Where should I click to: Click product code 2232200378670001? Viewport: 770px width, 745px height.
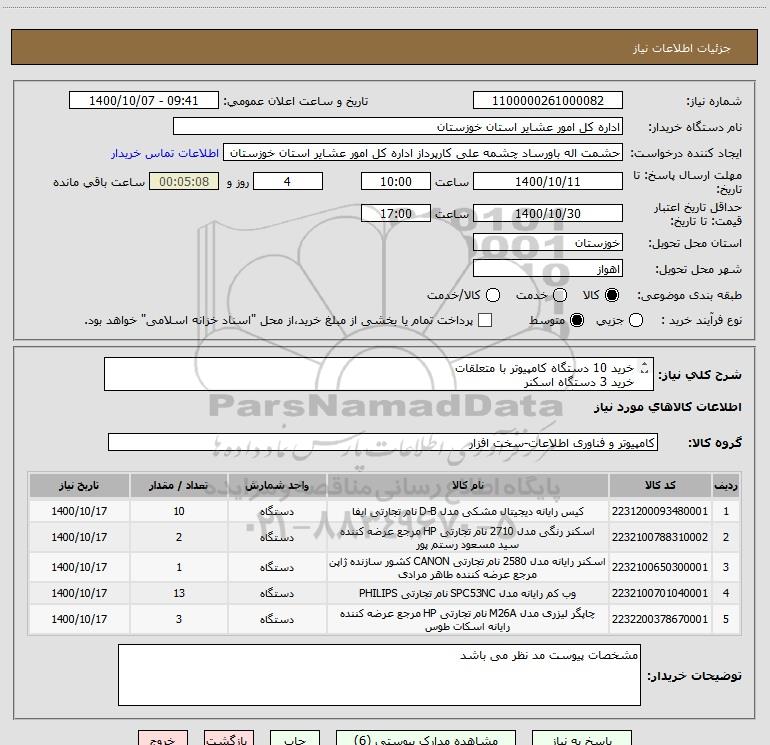click(660, 619)
